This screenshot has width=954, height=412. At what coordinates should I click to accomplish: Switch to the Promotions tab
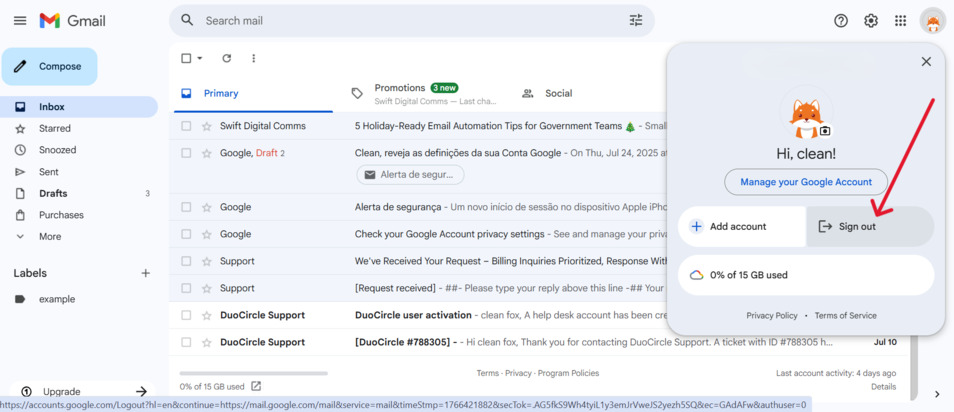coord(425,94)
